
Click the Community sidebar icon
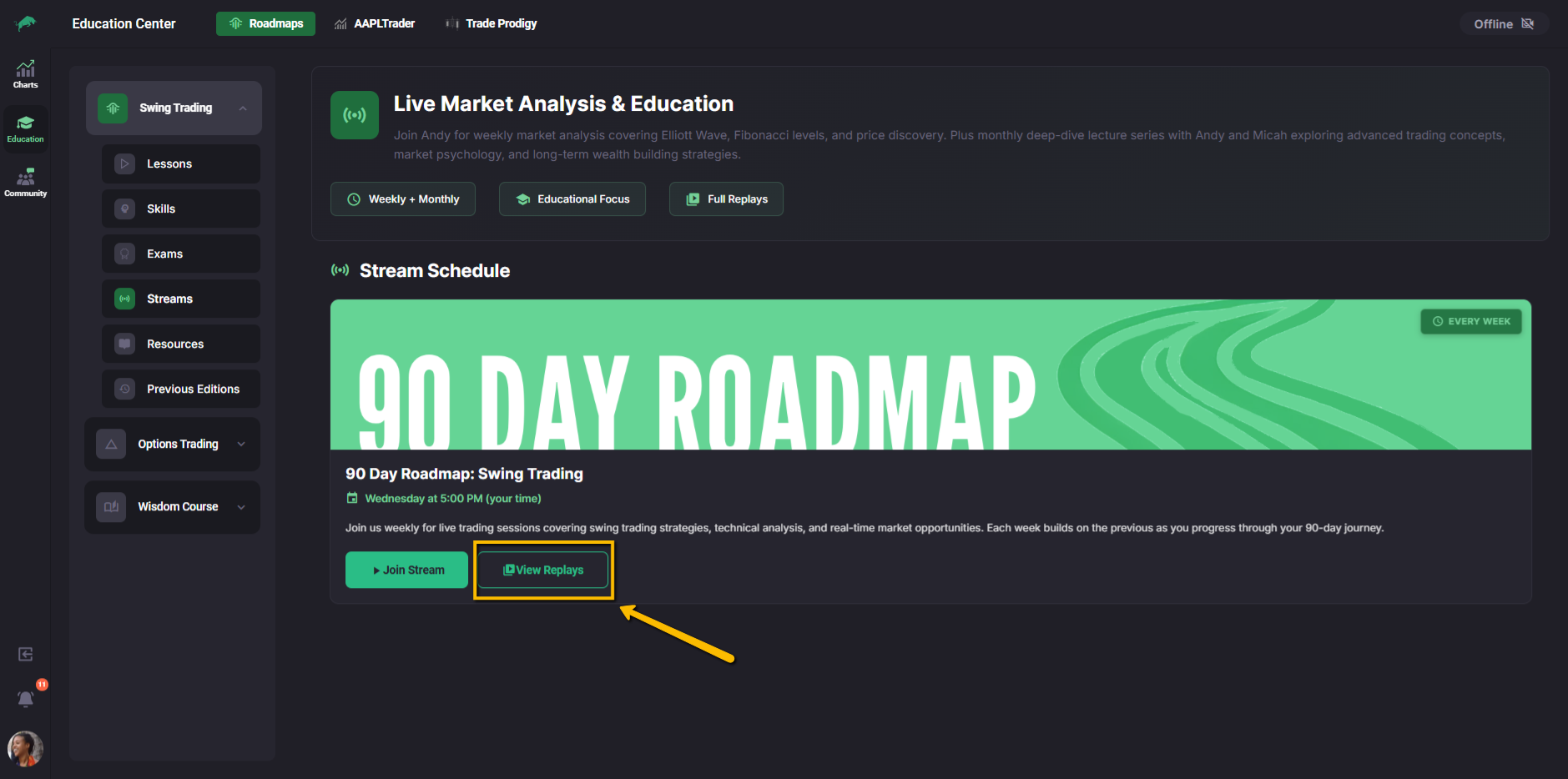click(x=25, y=183)
